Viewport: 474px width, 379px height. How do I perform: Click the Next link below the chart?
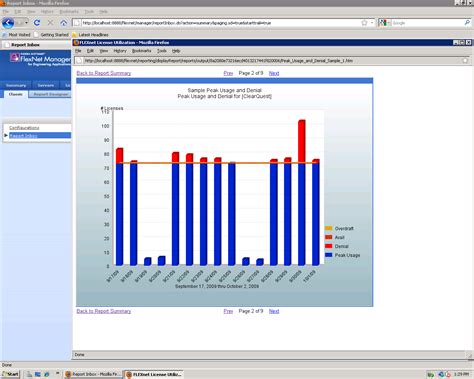274,311
